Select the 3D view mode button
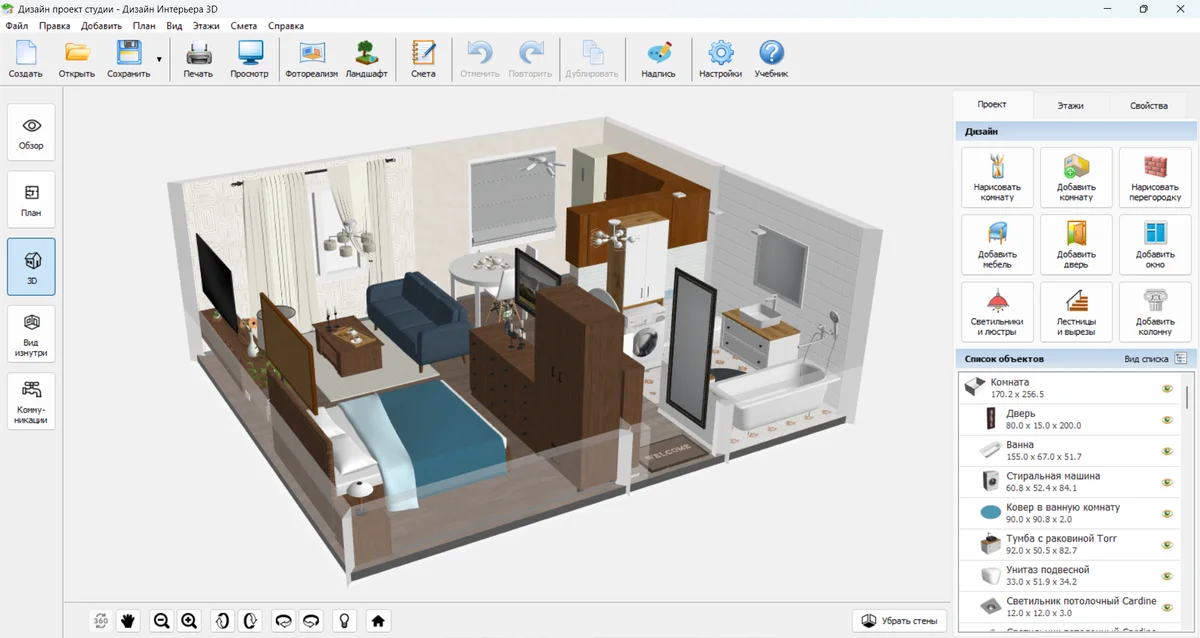Viewport: 1200px width, 638px height. point(31,267)
